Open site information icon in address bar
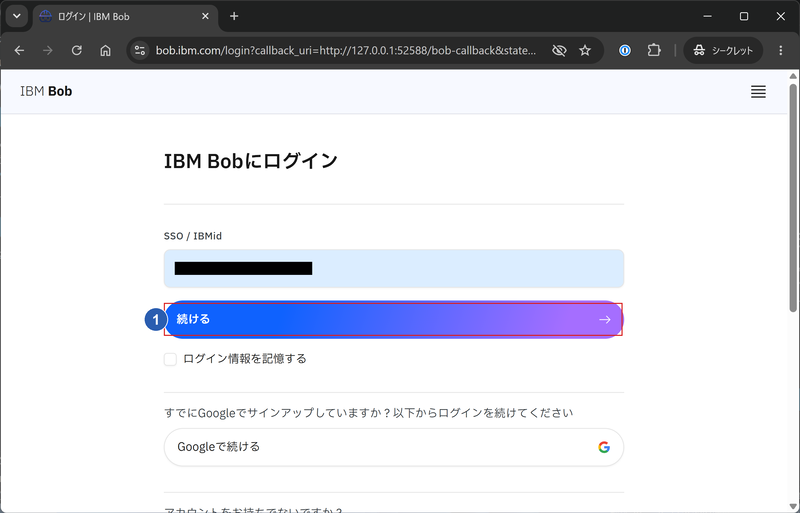This screenshot has width=800, height=513. 140,51
